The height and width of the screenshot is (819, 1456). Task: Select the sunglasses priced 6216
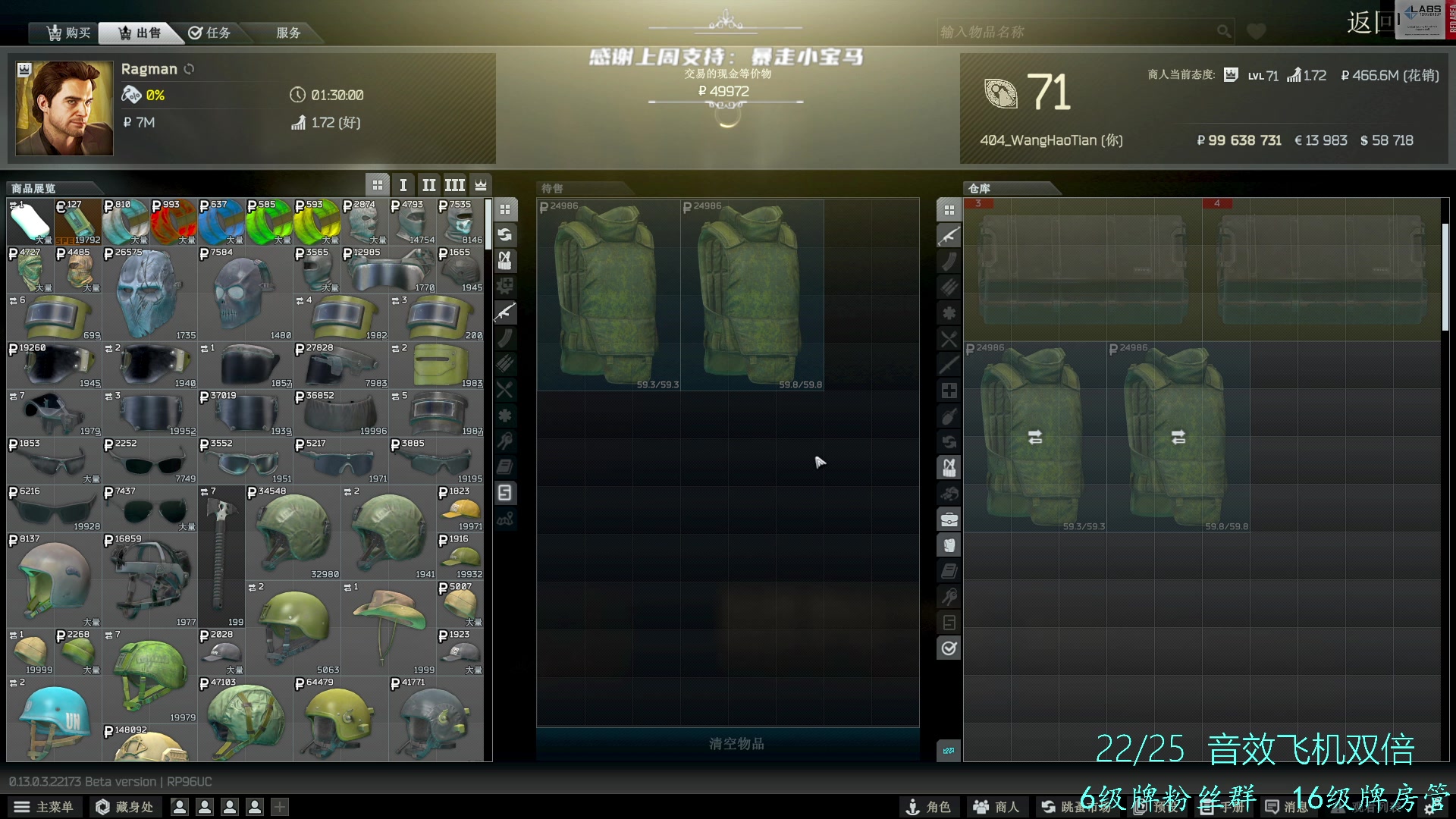pos(54,509)
